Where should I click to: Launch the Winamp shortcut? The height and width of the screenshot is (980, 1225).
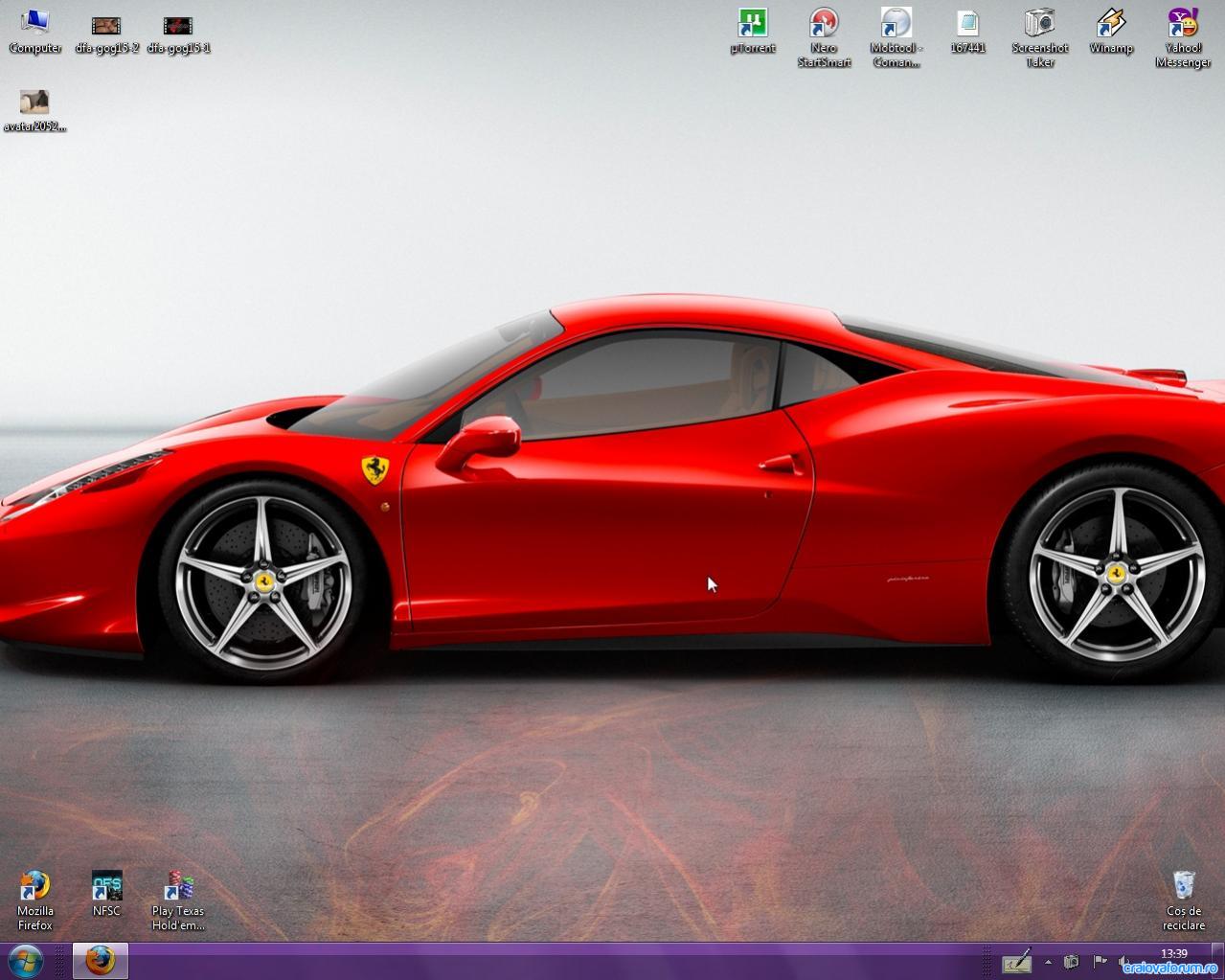(x=1111, y=31)
